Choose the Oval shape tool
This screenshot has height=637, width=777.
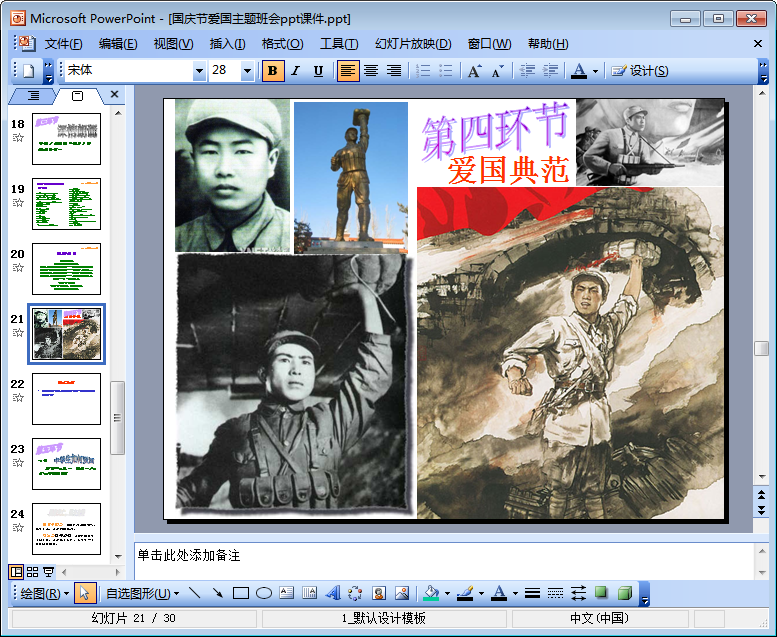264,593
